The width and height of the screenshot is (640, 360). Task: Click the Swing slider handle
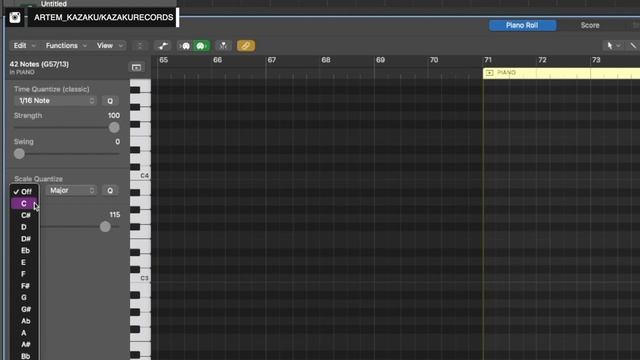click(19, 154)
